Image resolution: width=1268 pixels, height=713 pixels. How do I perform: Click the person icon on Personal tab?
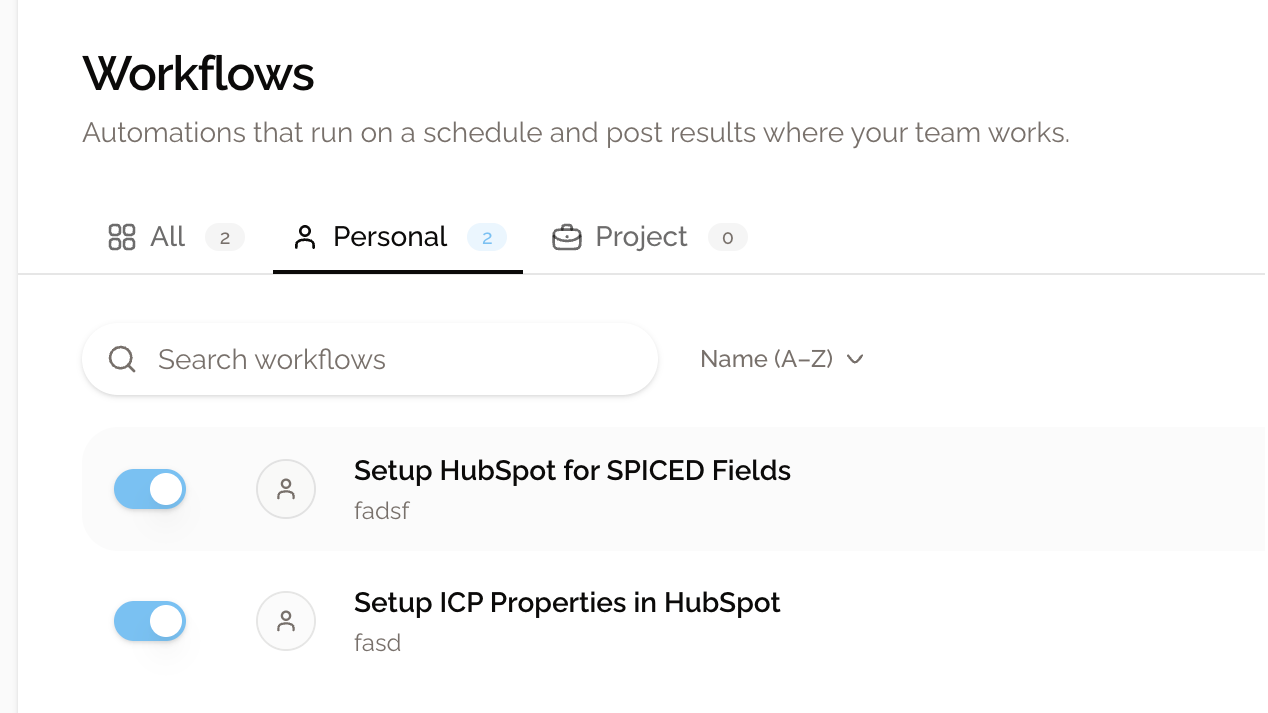click(x=305, y=237)
